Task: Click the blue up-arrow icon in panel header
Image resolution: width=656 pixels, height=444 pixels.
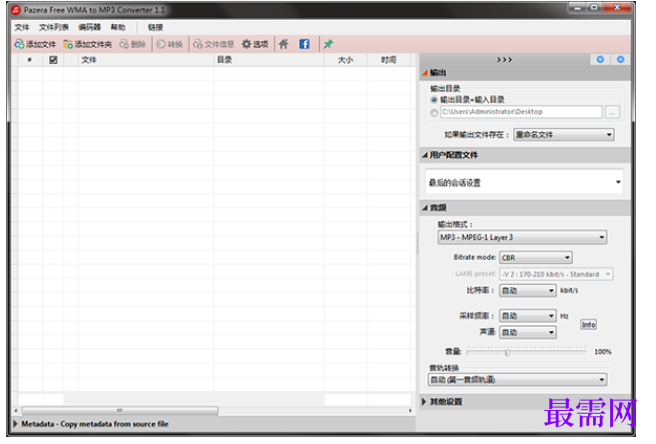Action: [620, 59]
